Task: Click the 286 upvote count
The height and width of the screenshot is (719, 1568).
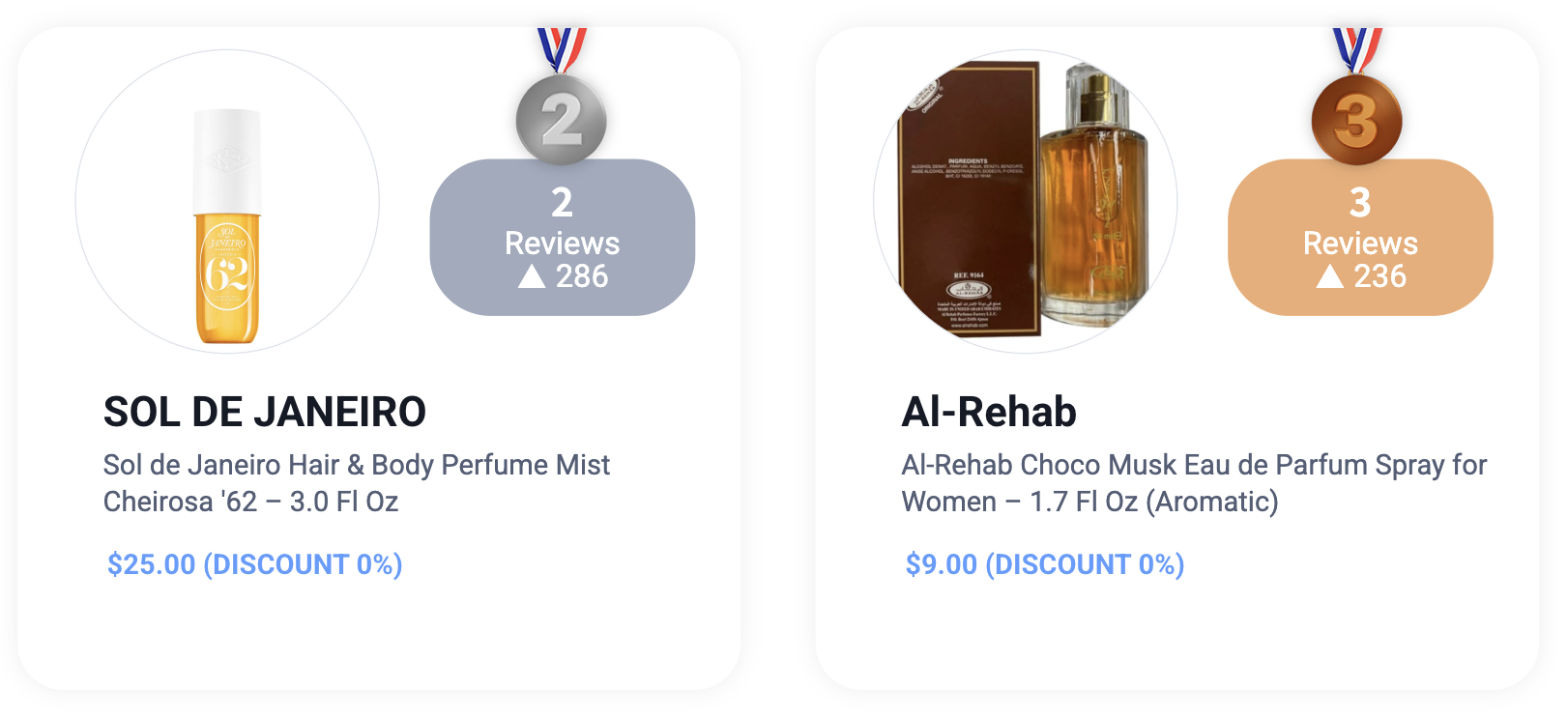Action: 582,277
